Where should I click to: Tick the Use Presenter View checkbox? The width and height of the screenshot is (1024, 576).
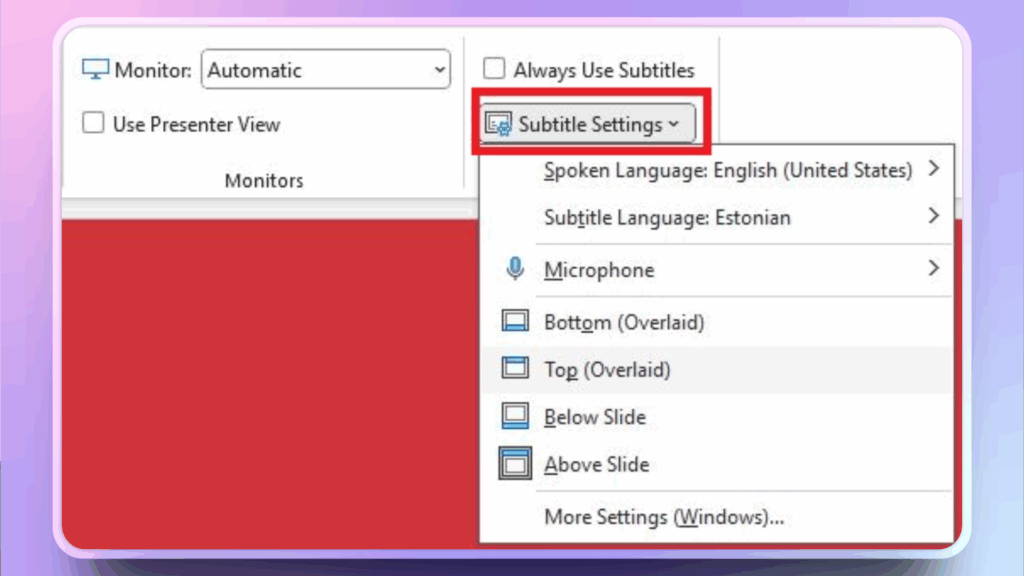pyautogui.click(x=93, y=124)
